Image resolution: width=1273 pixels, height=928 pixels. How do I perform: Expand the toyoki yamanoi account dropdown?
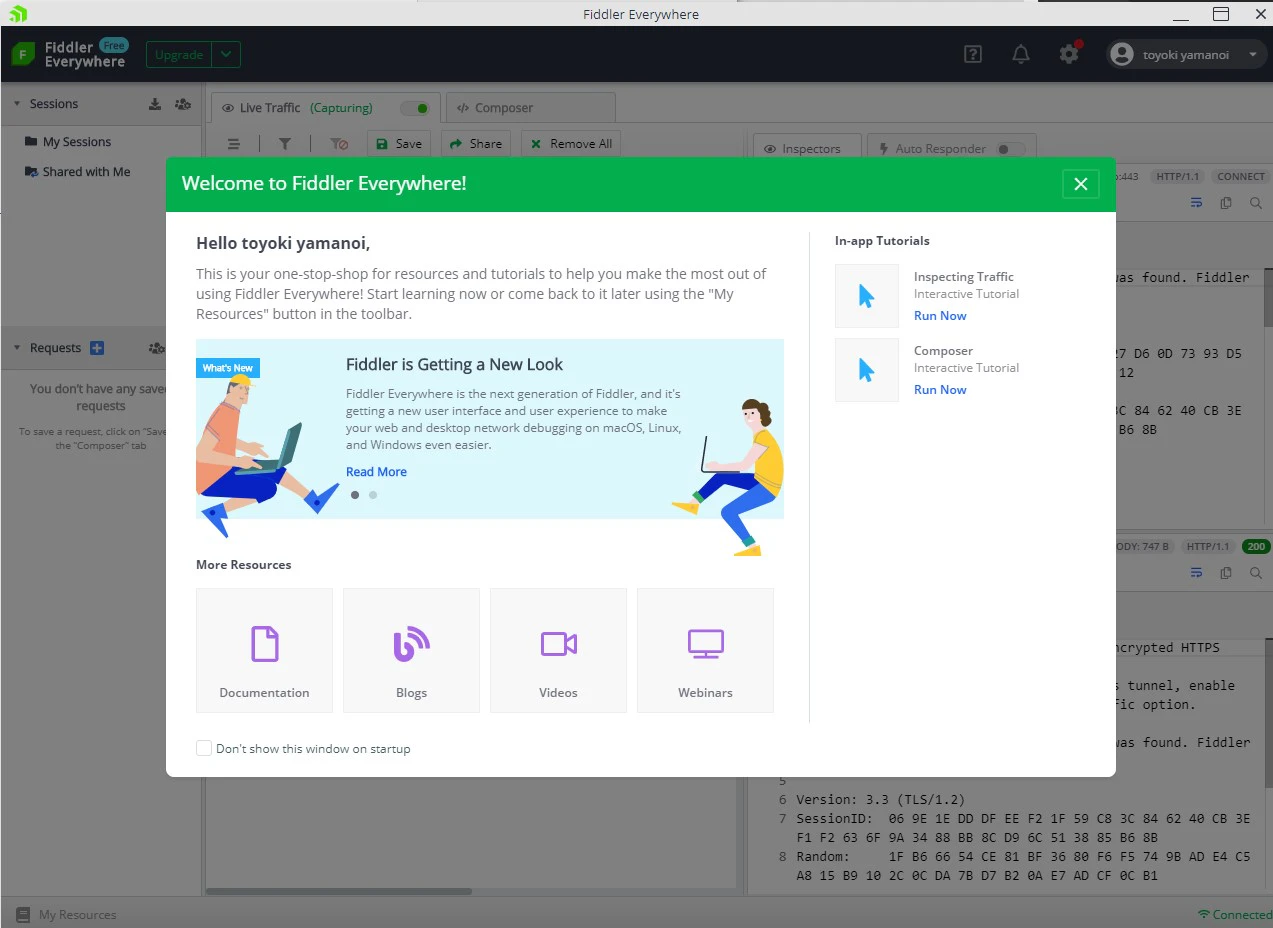click(x=1252, y=55)
